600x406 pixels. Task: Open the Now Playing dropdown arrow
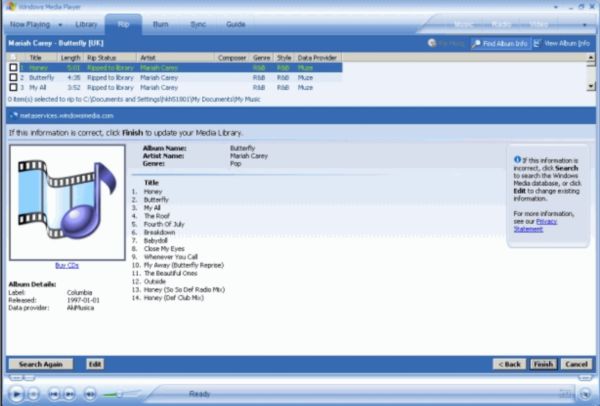click(x=60, y=25)
